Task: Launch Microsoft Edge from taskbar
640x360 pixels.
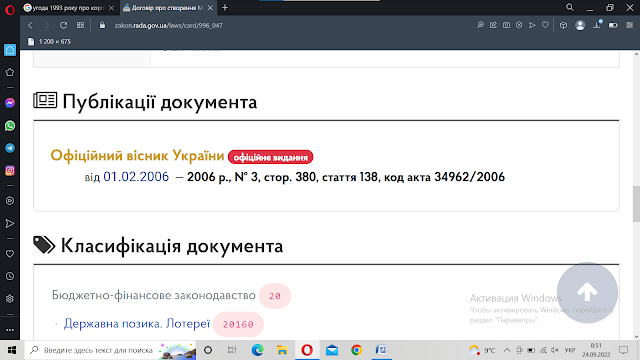Action: pos(257,350)
